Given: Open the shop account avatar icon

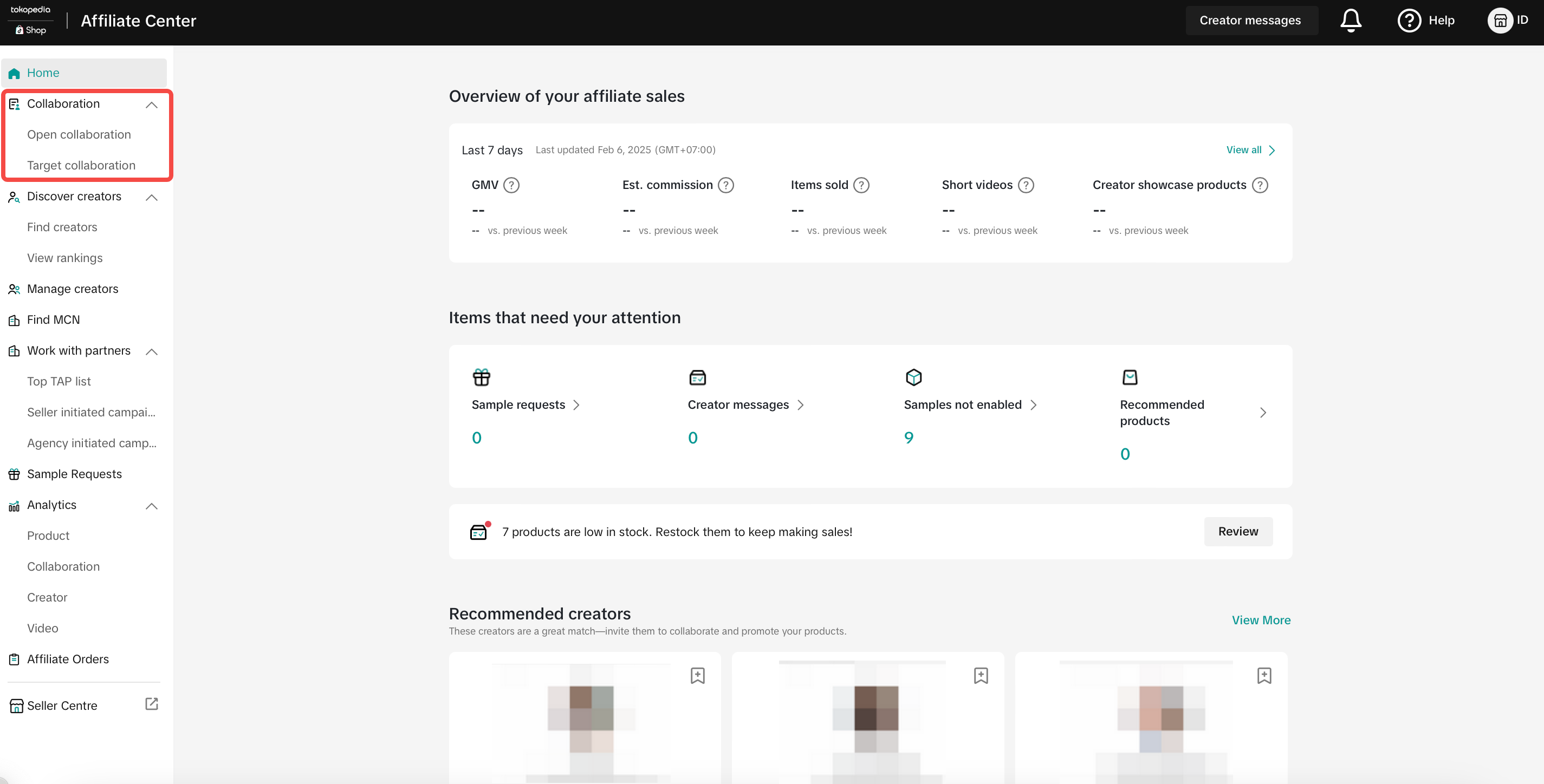Looking at the screenshot, I should click(1500, 21).
